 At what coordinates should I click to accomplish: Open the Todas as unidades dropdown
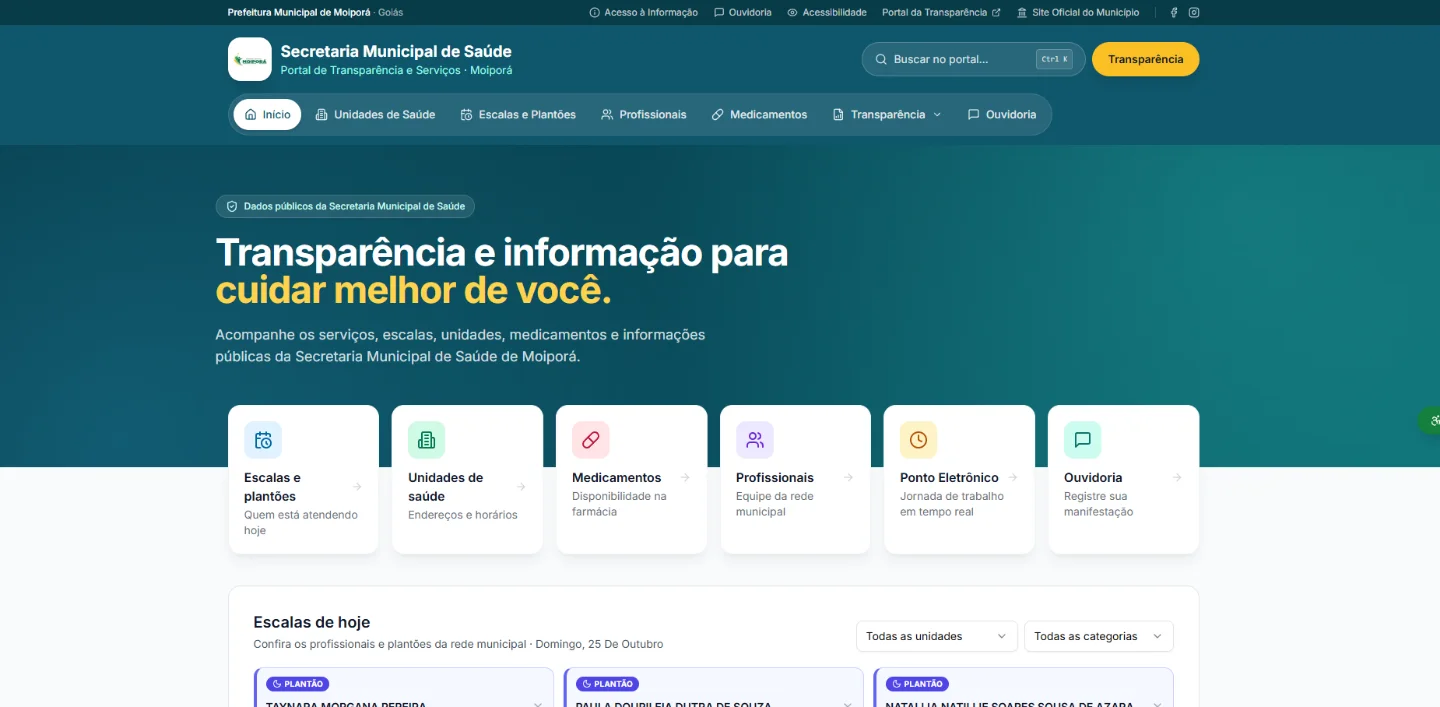937,636
